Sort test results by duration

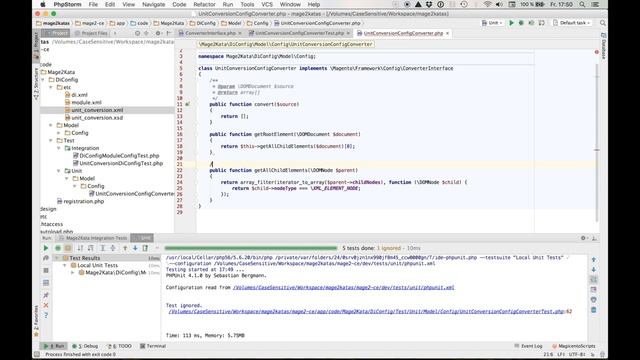(x=91, y=248)
